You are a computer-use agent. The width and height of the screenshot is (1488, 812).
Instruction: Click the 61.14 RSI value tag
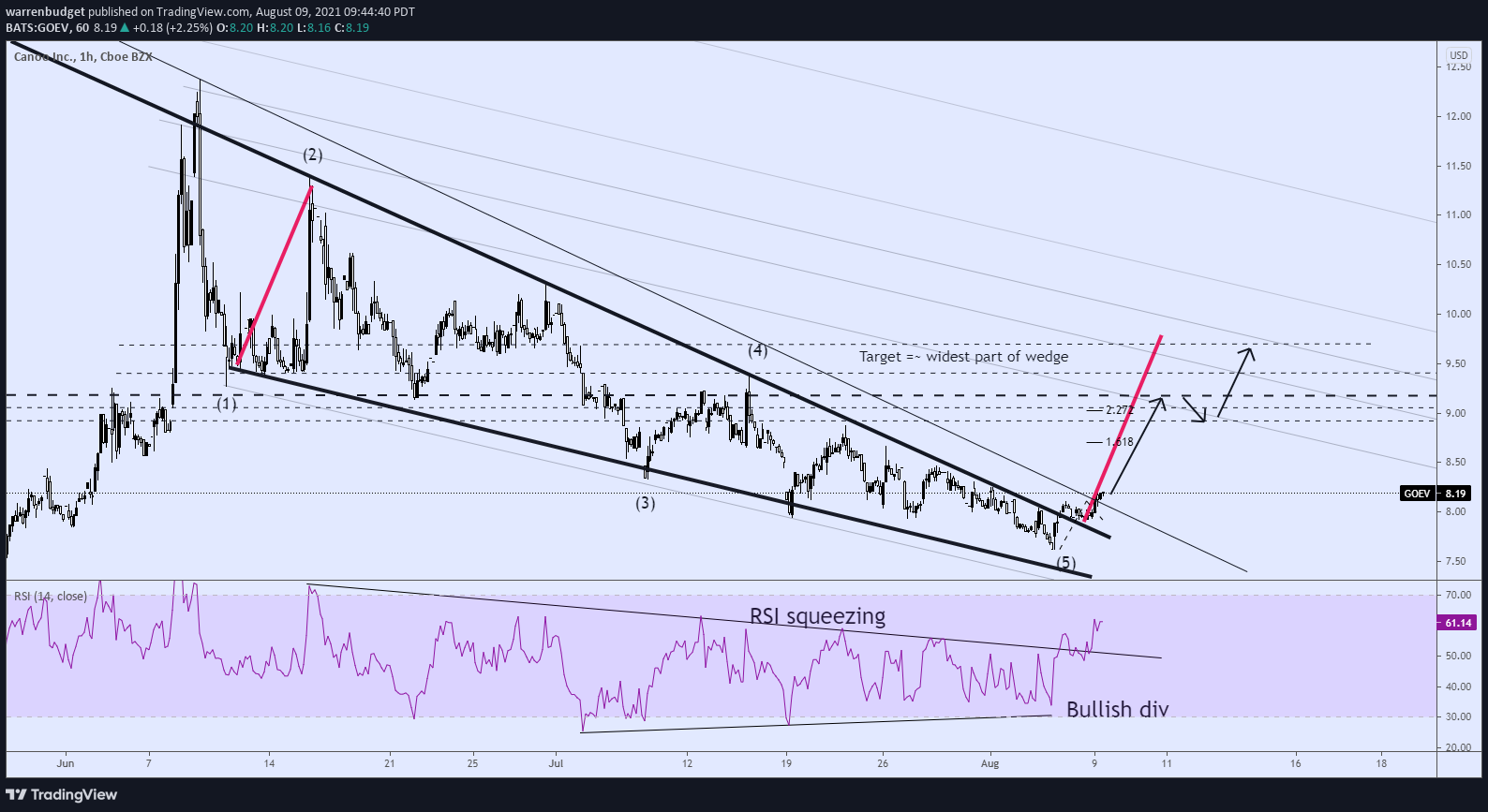pos(1458,623)
